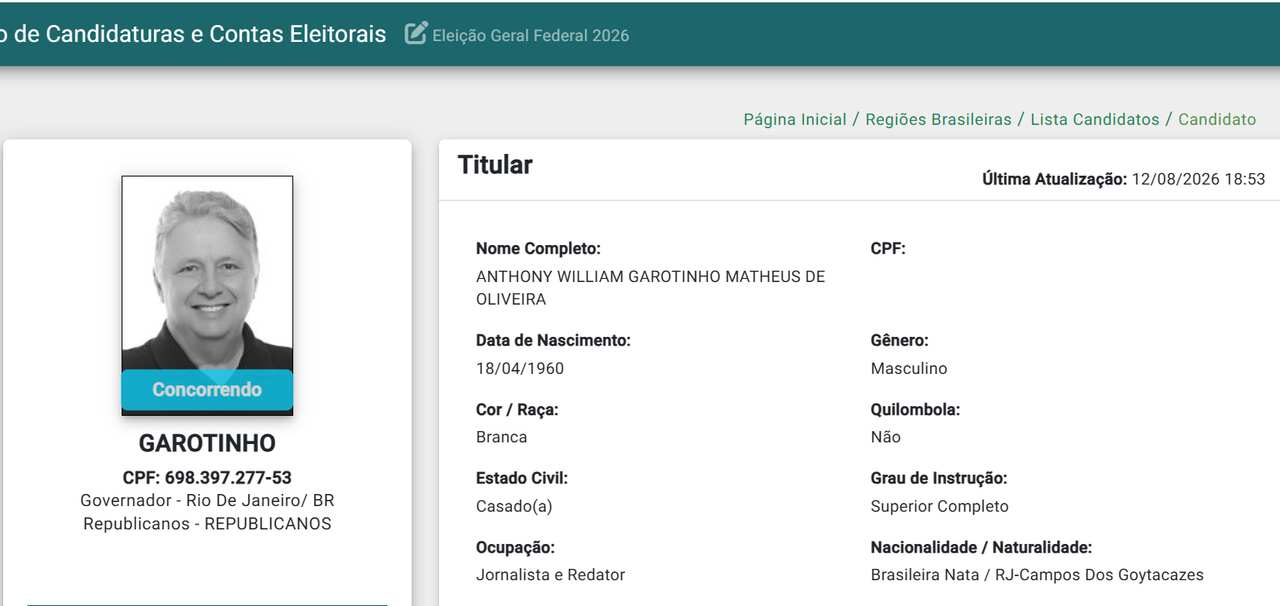This screenshot has width=1280, height=606.
Task: Click the Superior Completo education value
Action: click(940, 506)
